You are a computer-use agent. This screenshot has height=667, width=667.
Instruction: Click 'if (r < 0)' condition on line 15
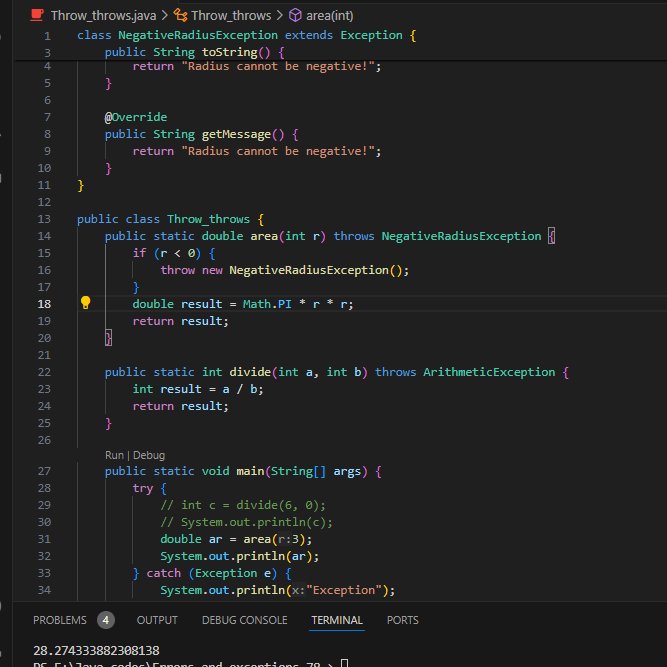(167, 253)
